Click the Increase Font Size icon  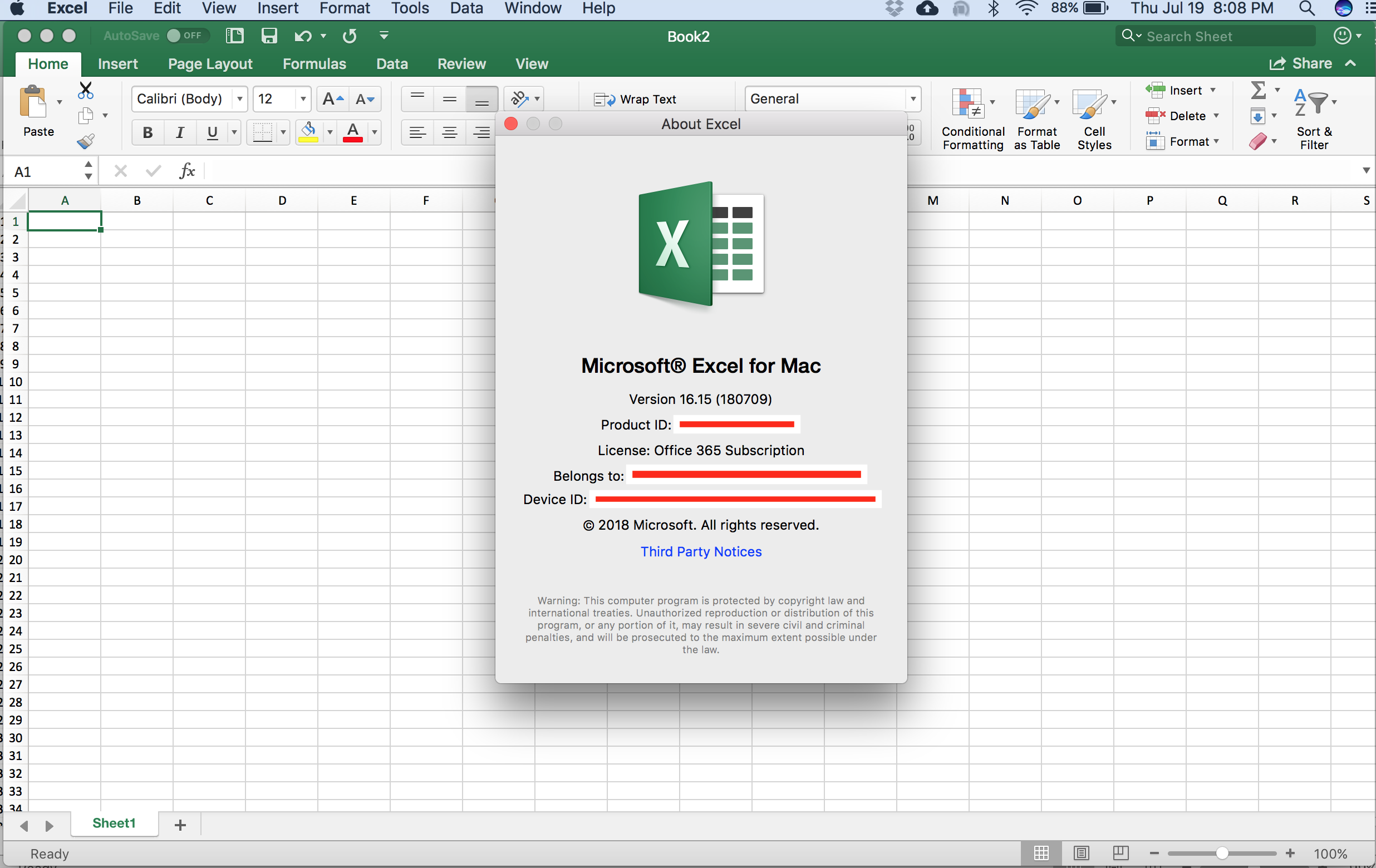(332, 99)
